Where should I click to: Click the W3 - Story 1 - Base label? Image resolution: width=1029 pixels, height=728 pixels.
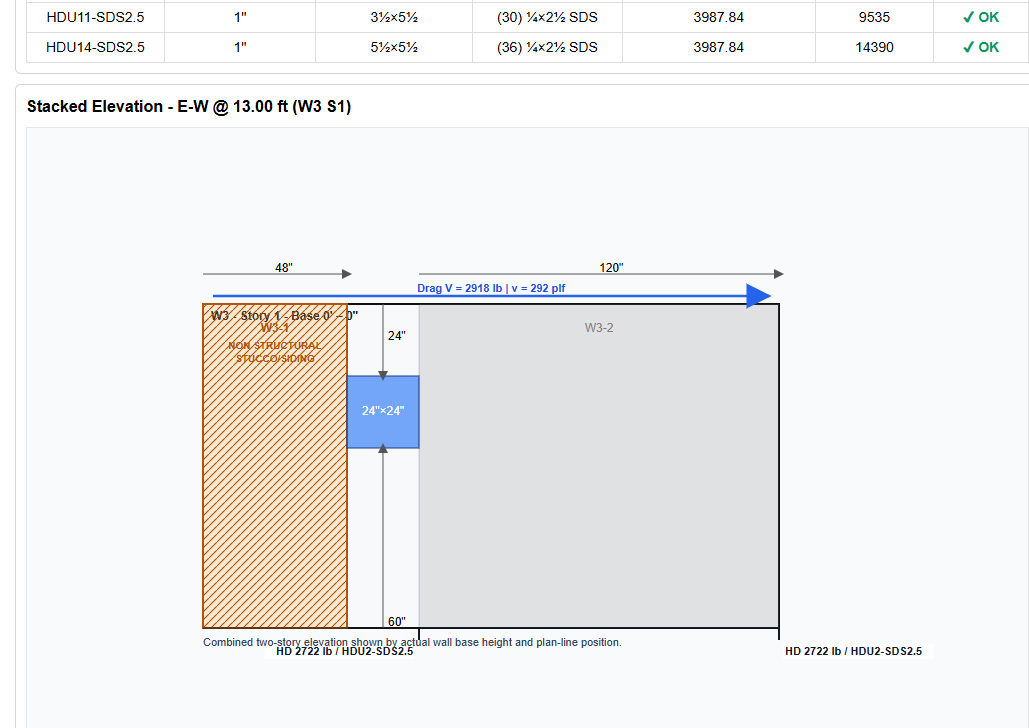click(284, 316)
